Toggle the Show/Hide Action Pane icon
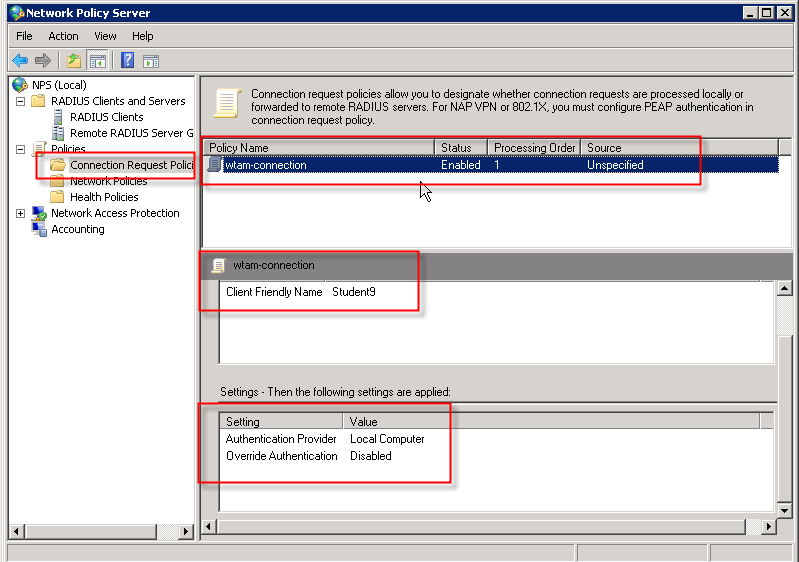The image size is (799, 562). pyautogui.click(x=151, y=61)
